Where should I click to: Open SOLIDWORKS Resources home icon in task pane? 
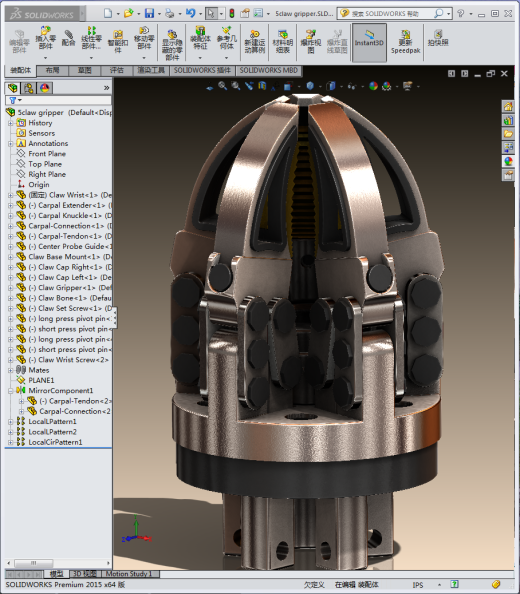click(x=508, y=106)
